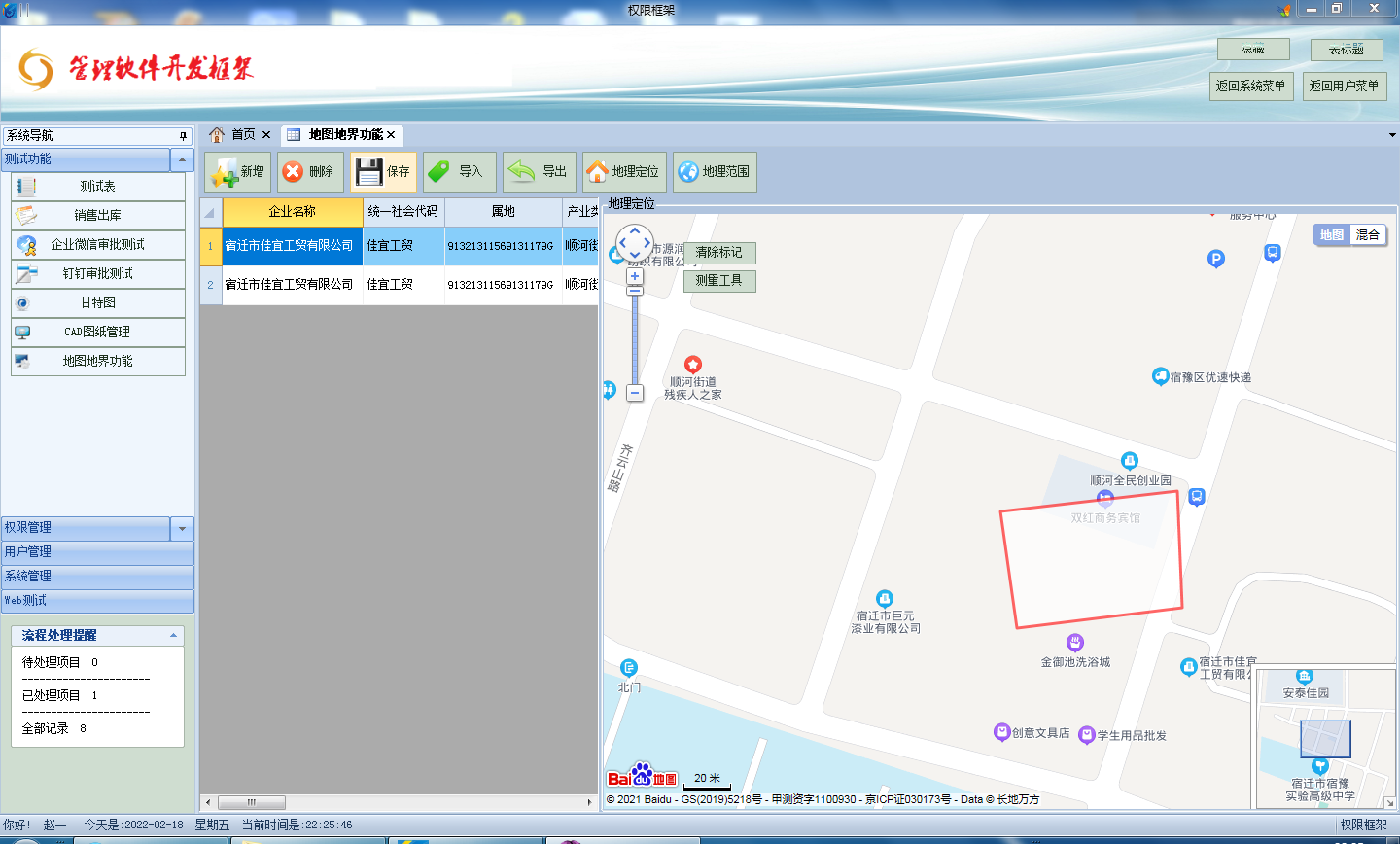Click the 测量工具 map button

click(x=719, y=281)
